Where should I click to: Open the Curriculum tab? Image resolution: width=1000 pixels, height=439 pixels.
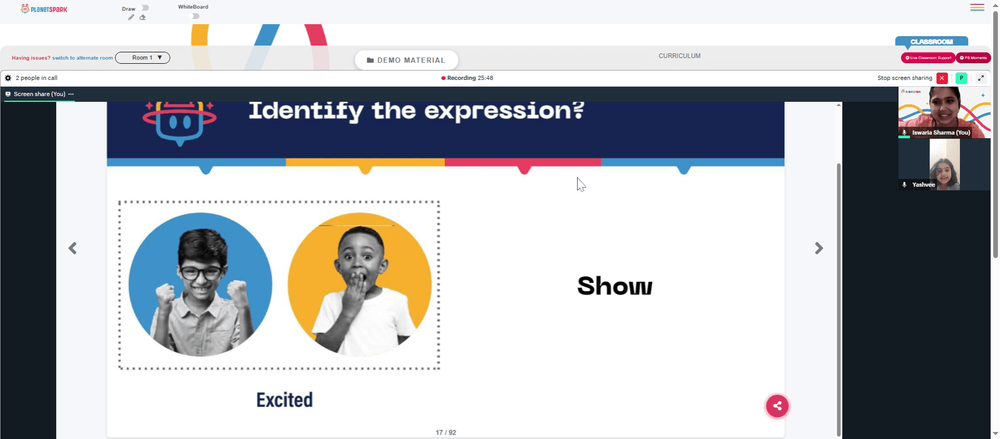(679, 56)
